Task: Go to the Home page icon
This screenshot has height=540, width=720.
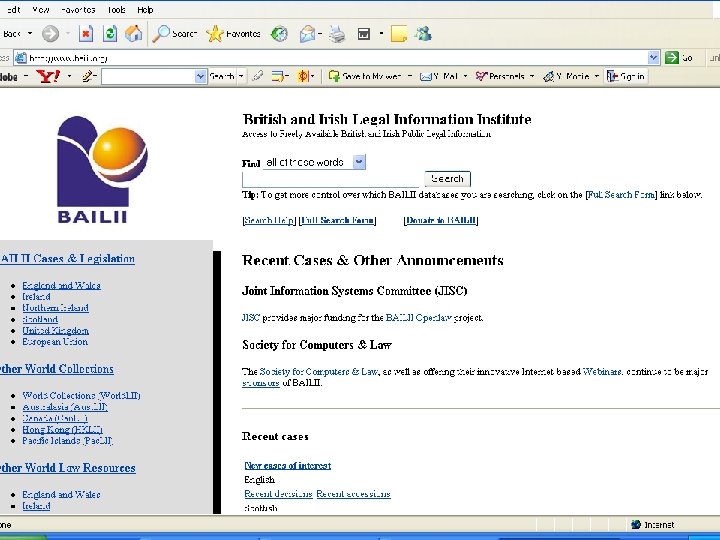Action: 134,34
